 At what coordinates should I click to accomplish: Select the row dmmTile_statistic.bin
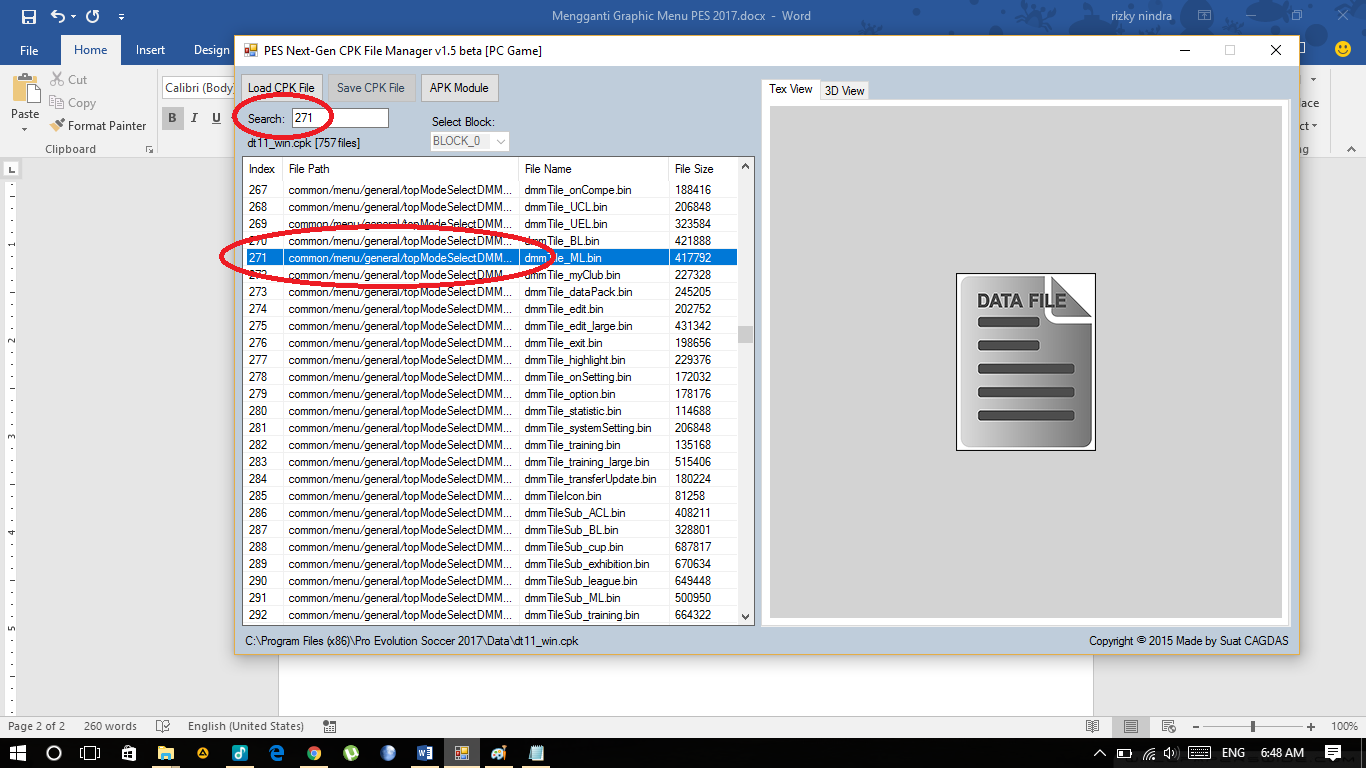click(x=491, y=411)
